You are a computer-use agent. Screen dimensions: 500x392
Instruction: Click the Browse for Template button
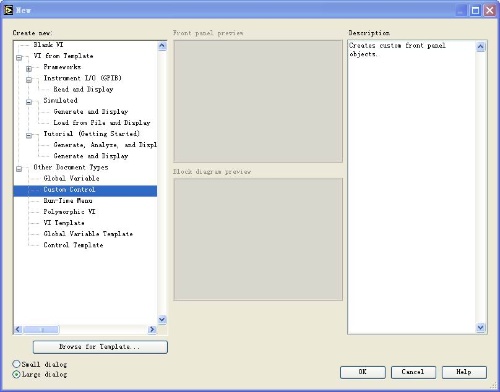(100, 347)
